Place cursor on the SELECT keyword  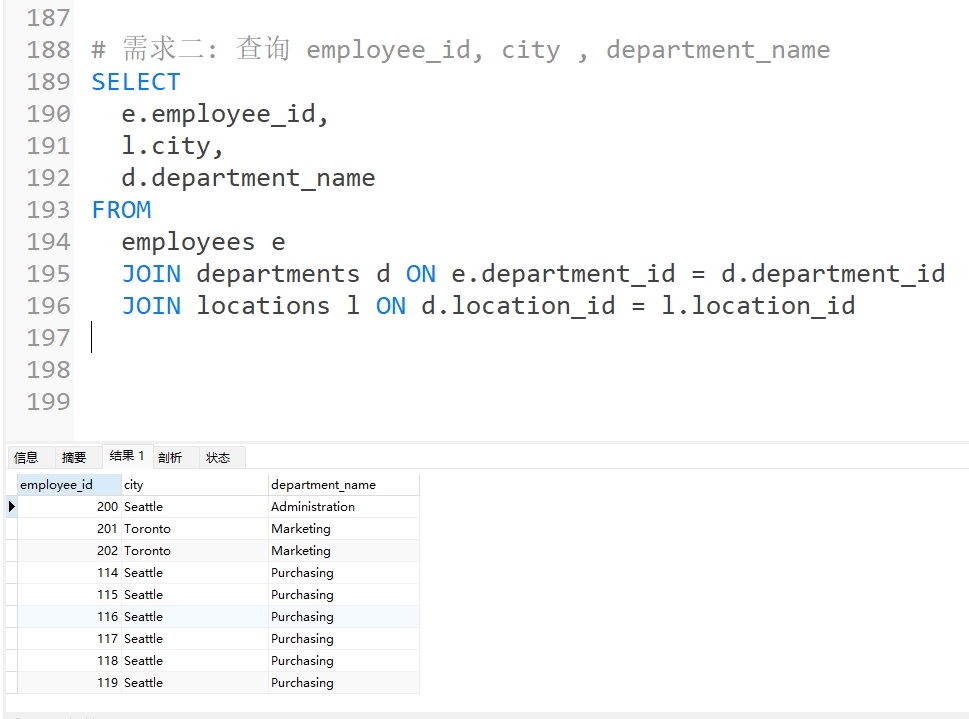[x=136, y=82]
